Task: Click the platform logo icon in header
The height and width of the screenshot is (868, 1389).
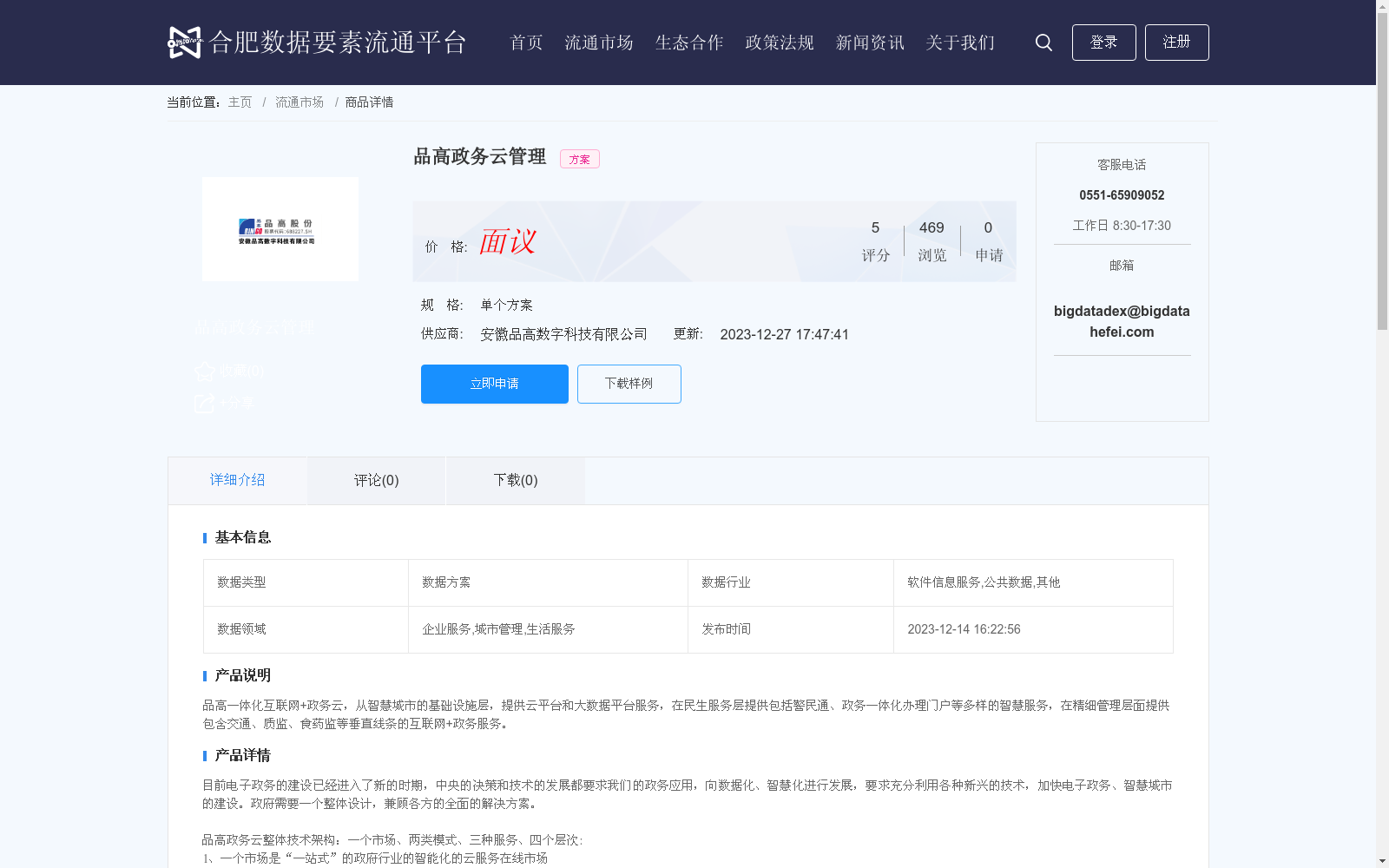Action: click(184, 43)
